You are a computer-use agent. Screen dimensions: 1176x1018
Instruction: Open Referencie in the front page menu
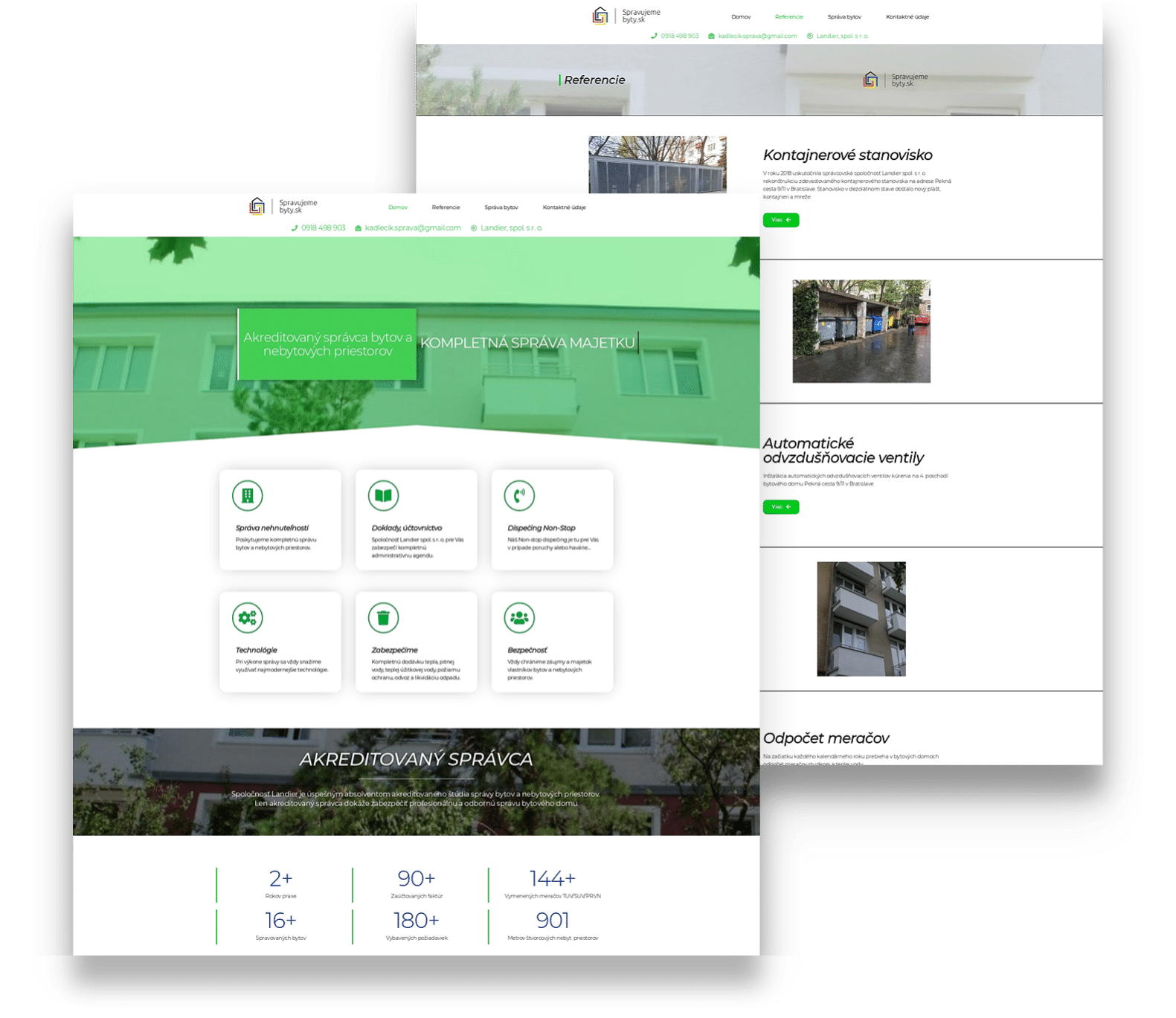coord(446,207)
